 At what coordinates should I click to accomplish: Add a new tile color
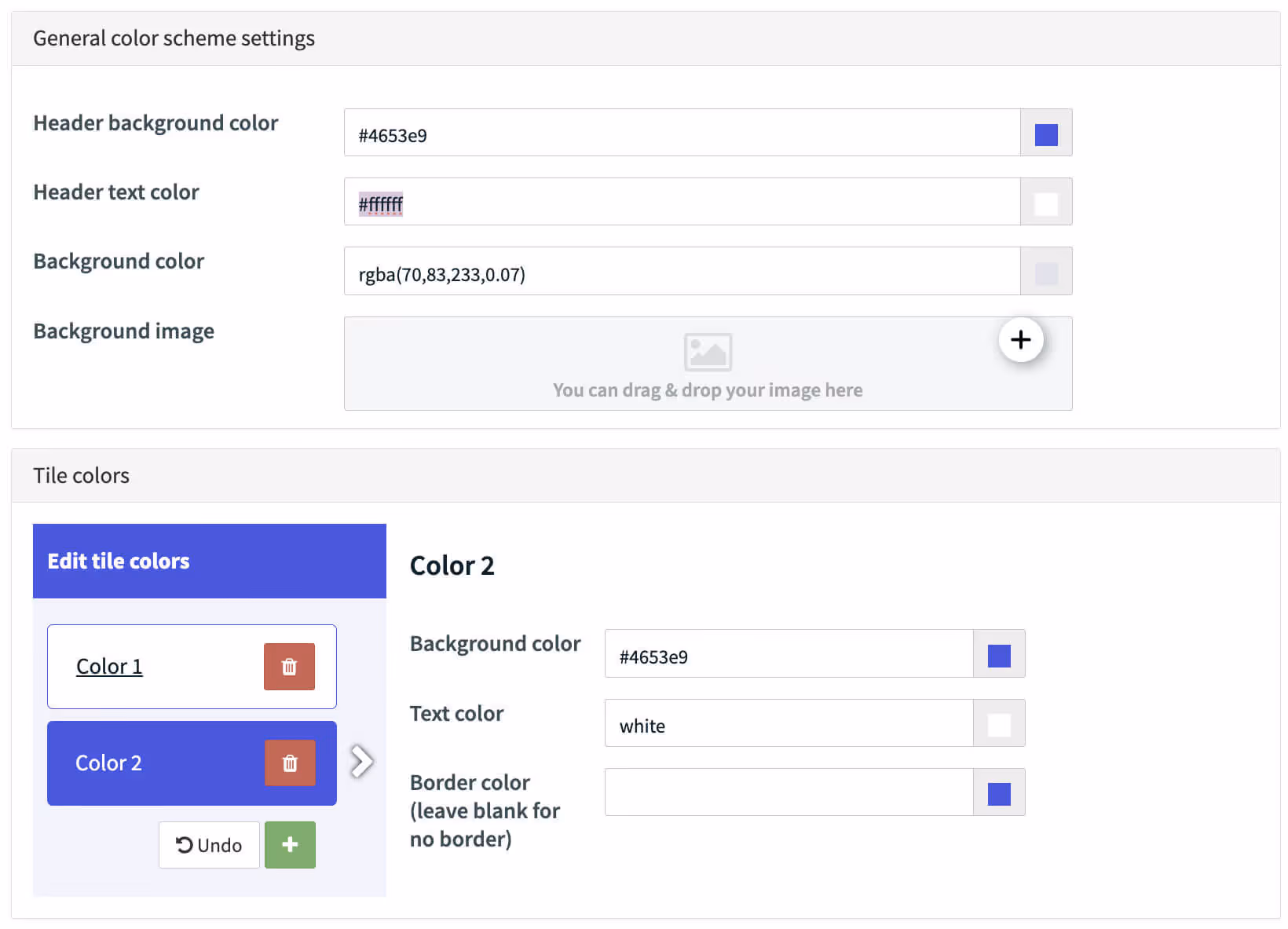(290, 844)
